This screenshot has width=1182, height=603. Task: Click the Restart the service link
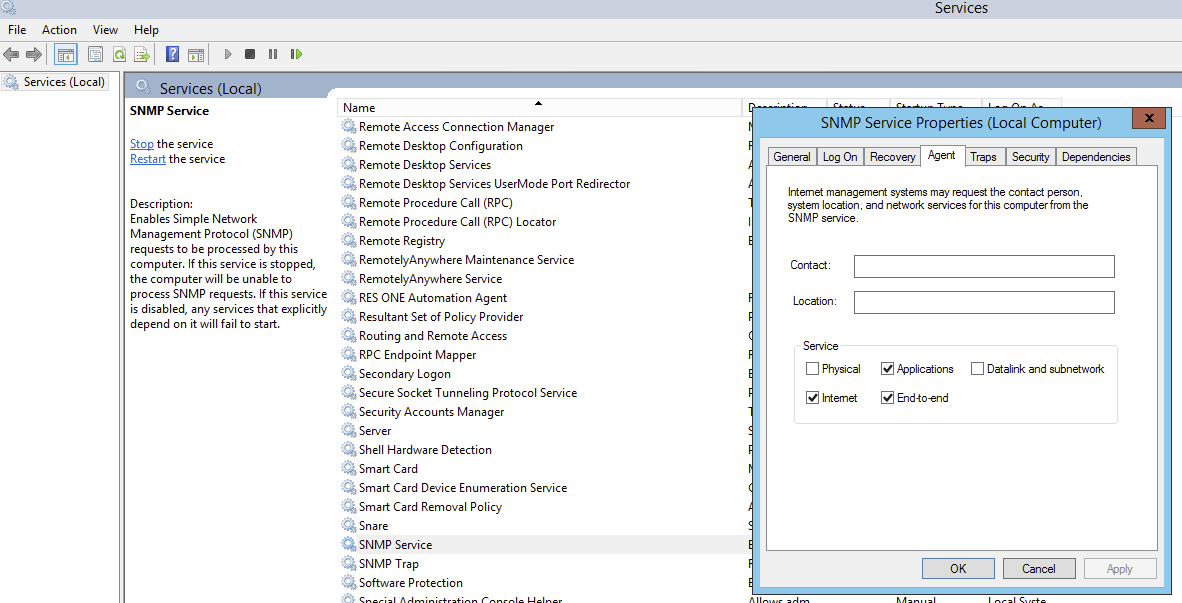148,159
